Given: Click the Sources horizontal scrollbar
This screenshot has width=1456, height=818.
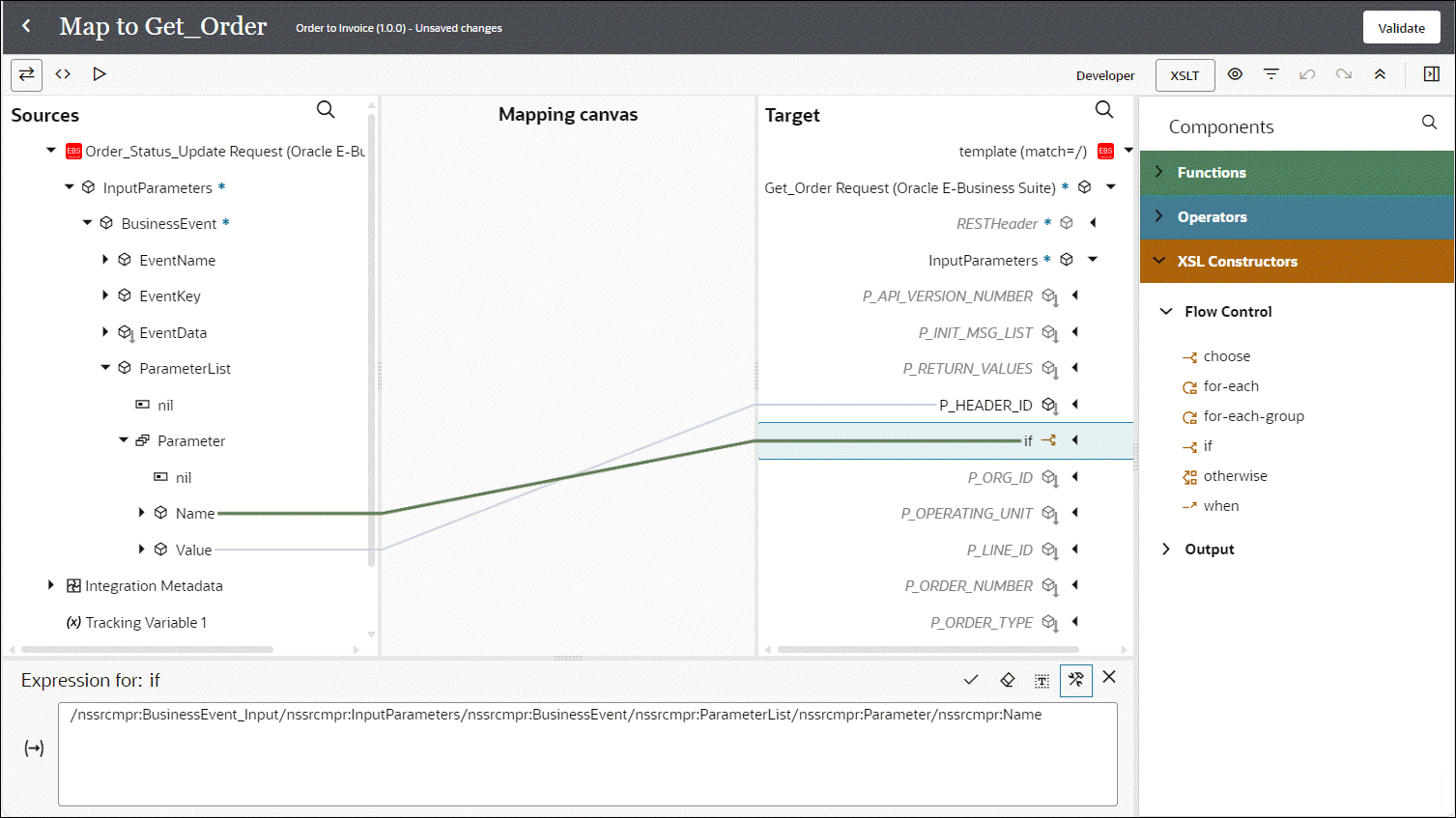Looking at the screenshot, I should 147,649.
